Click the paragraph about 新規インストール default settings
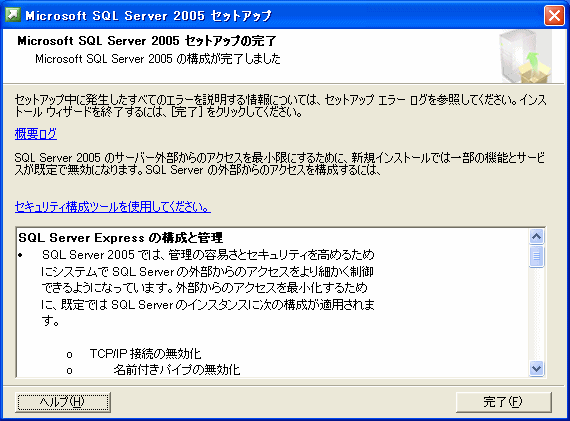570x421 pixels. click(280, 164)
